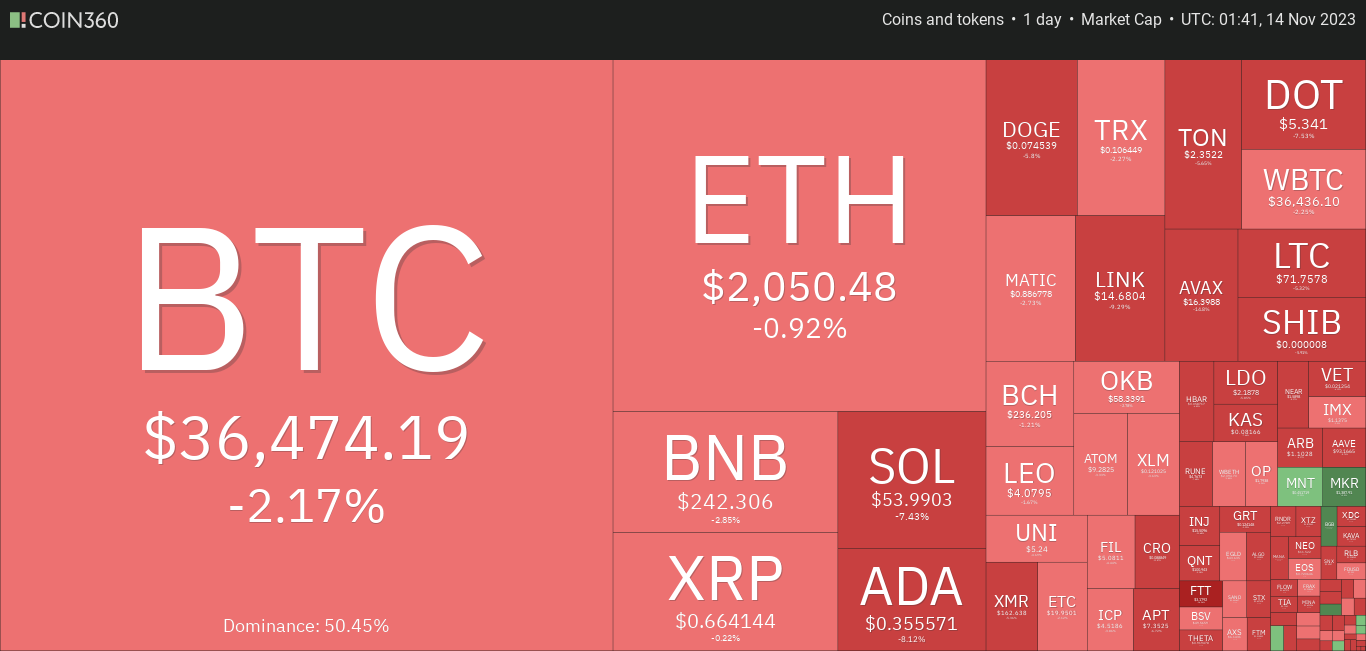Open the green MKR tile
The height and width of the screenshot is (651, 1366).
coord(1345,485)
